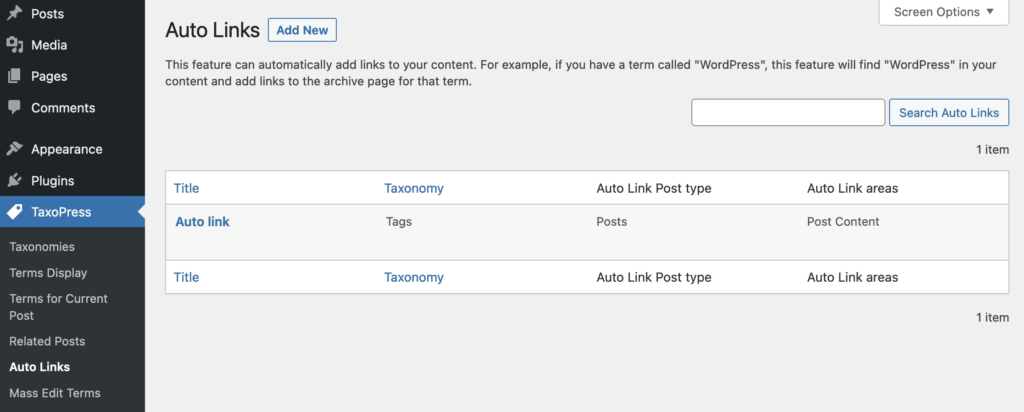The width and height of the screenshot is (1024, 412).
Task: Click the 'Posts' post type cell
Action: click(611, 222)
